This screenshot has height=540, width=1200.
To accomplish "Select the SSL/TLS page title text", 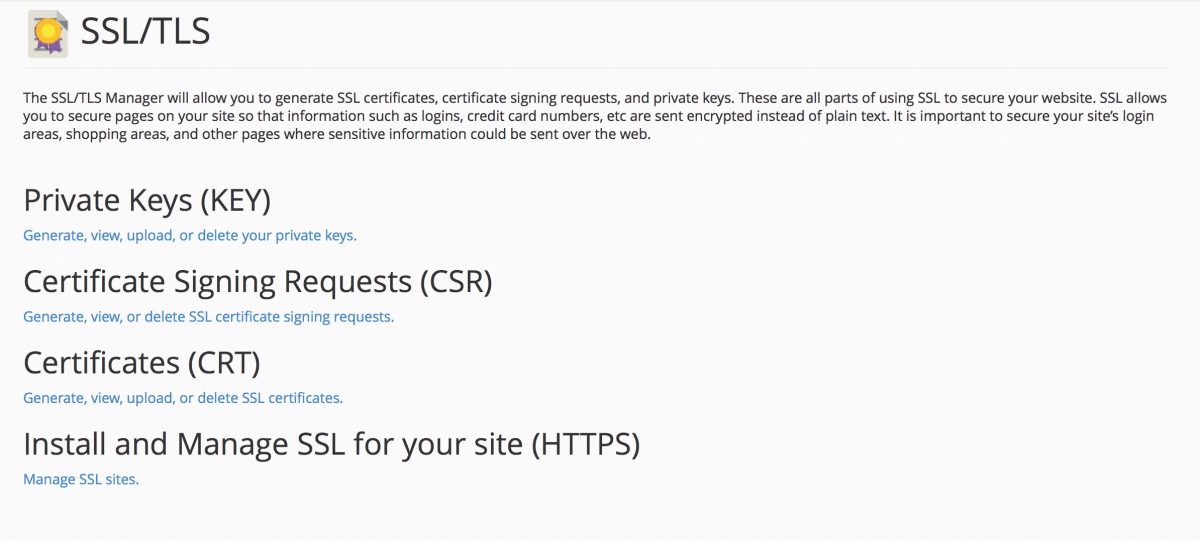I will point(144,33).
